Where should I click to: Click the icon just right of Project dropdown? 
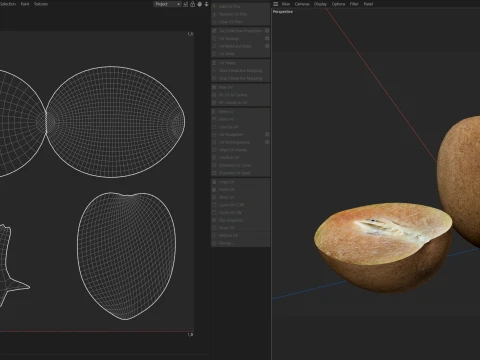(x=186, y=4)
